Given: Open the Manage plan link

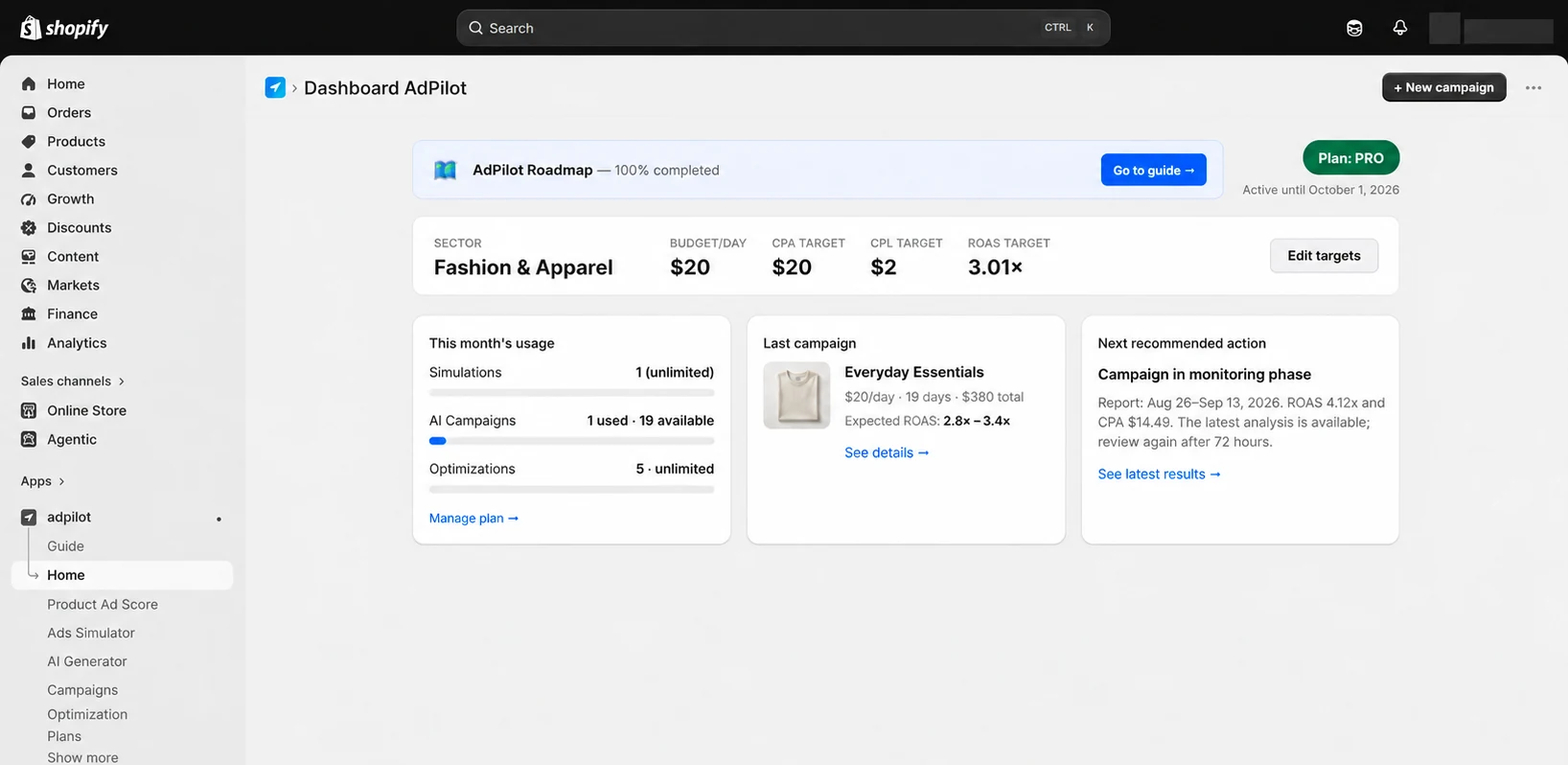Looking at the screenshot, I should [473, 519].
